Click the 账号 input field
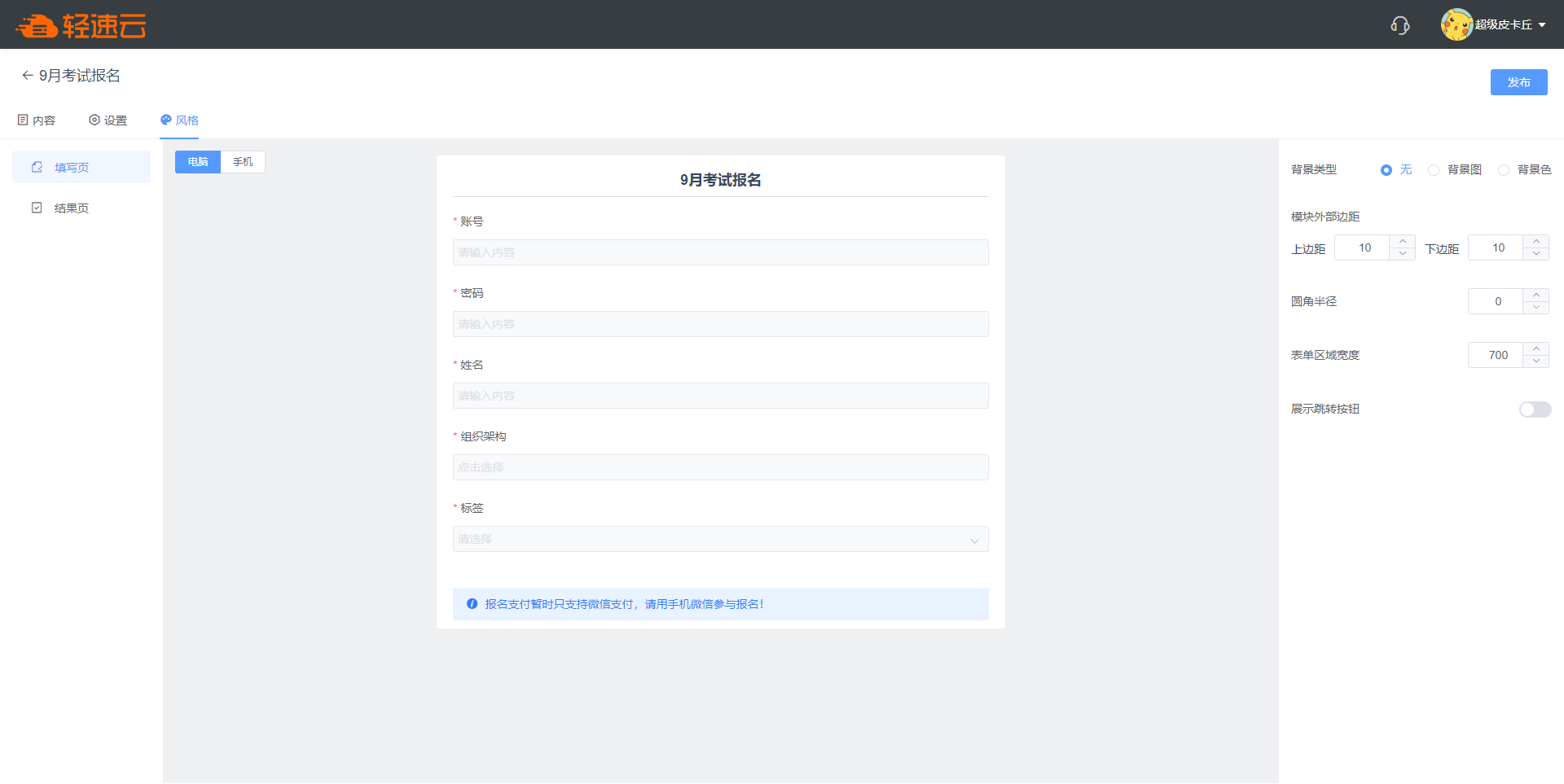Screen dimensions: 1564x784 720,252
